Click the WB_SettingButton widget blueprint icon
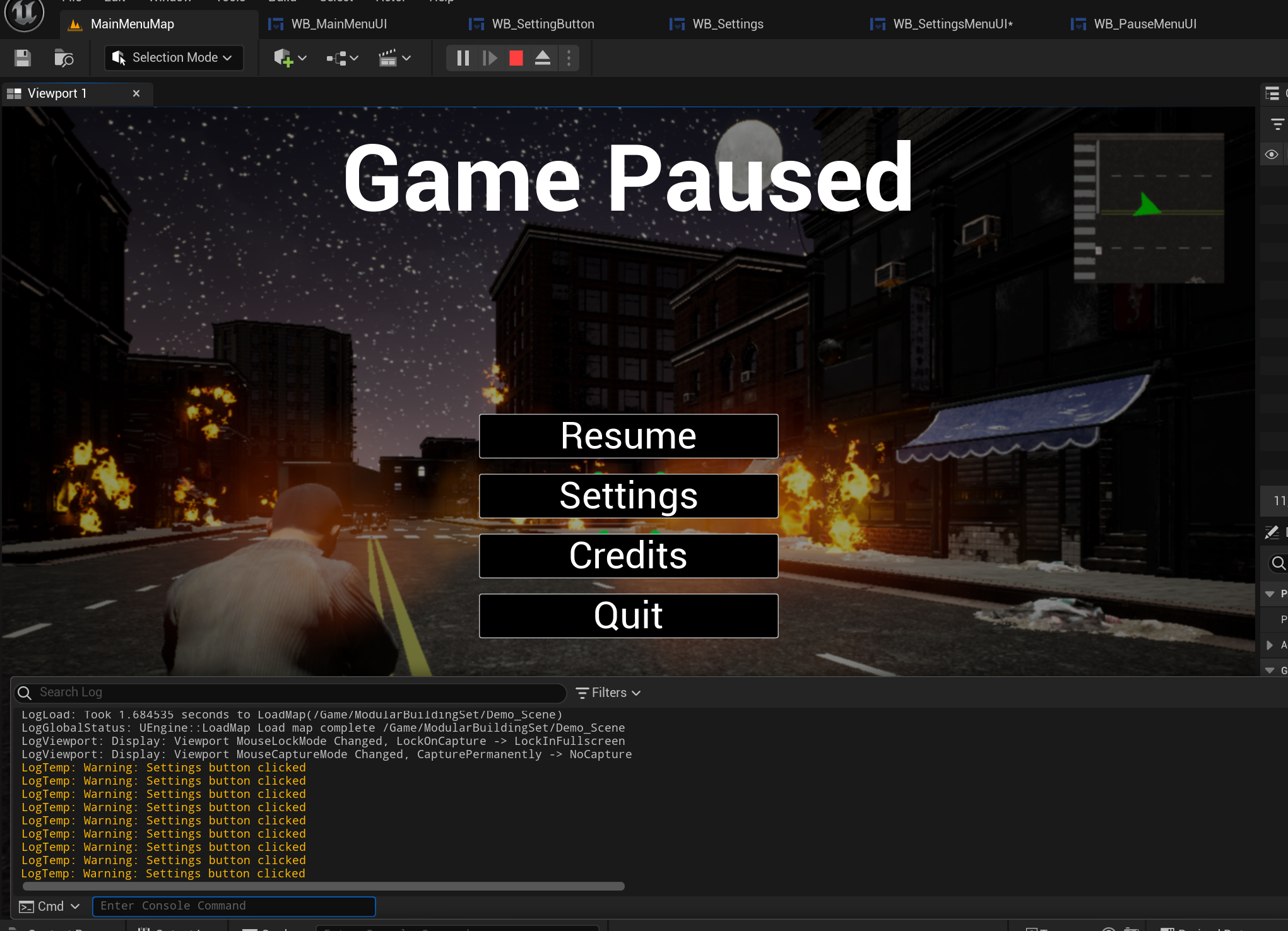 coord(476,24)
